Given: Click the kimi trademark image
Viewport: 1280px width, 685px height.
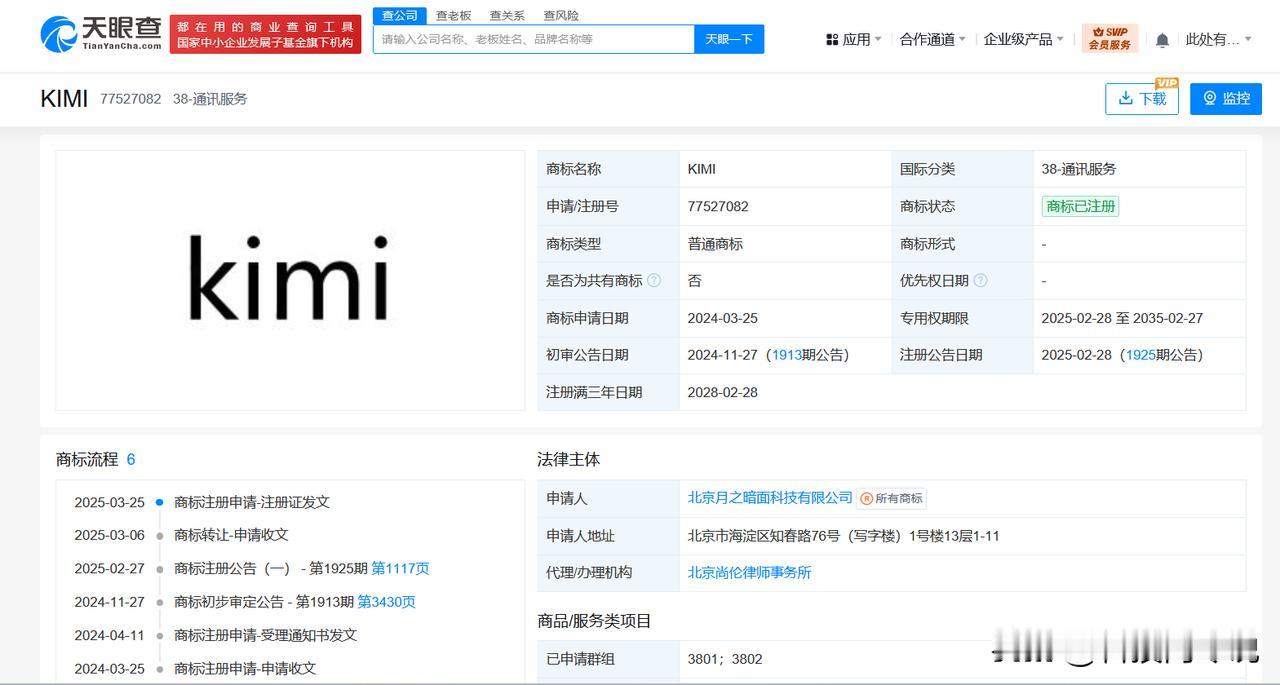Looking at the screenshot, I should pos(290,280).
